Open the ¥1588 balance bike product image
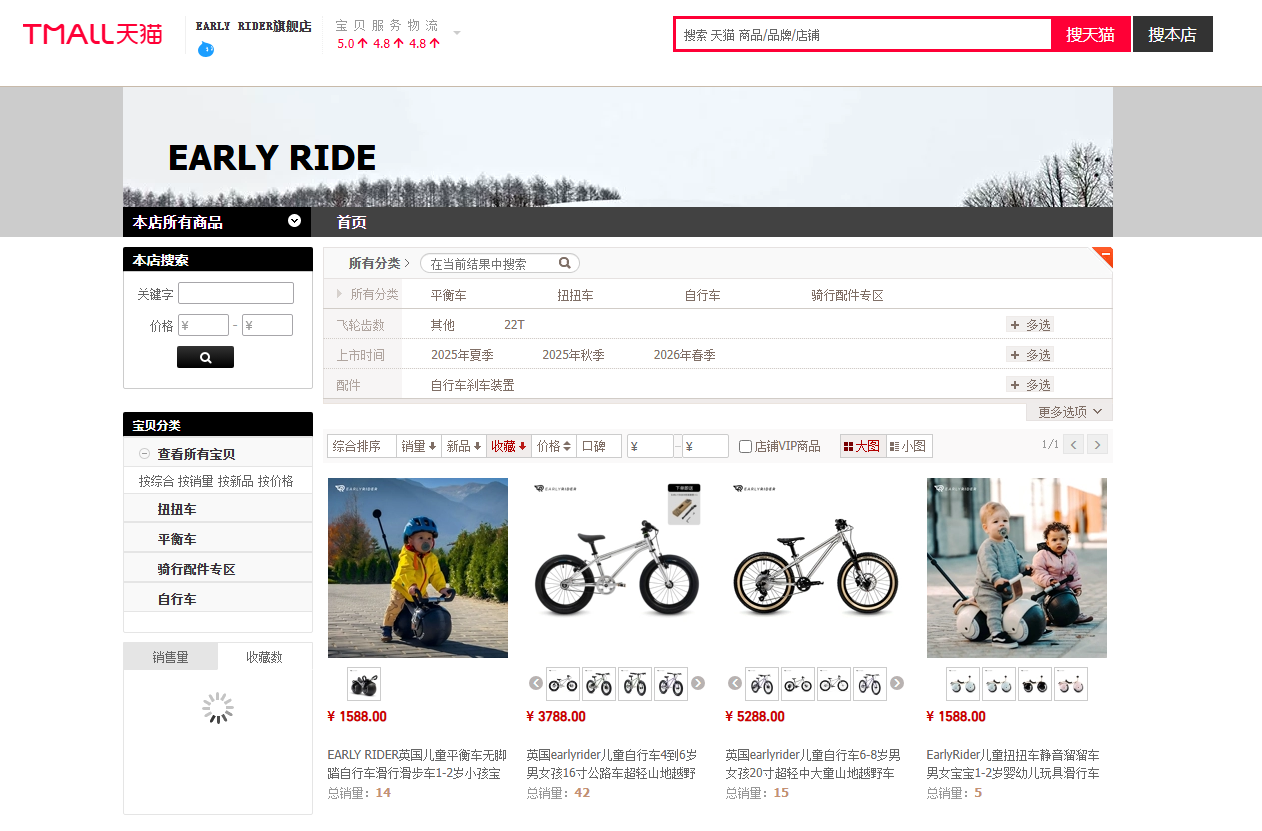The width and height of the screenshot is (1262, 831). coord(418,568)
